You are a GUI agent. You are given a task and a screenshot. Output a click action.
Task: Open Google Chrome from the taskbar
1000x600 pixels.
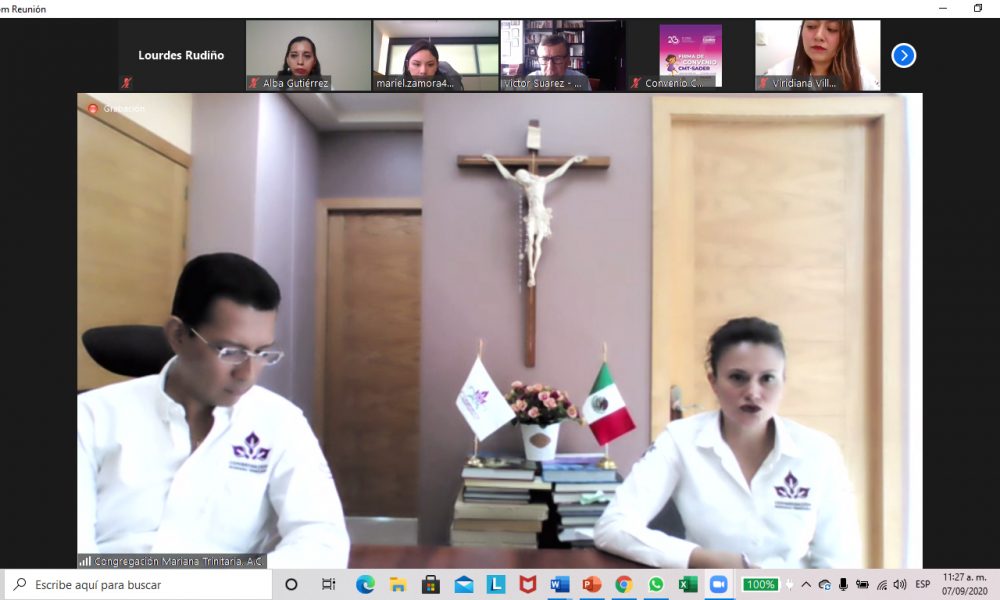[x=623, y=584]
